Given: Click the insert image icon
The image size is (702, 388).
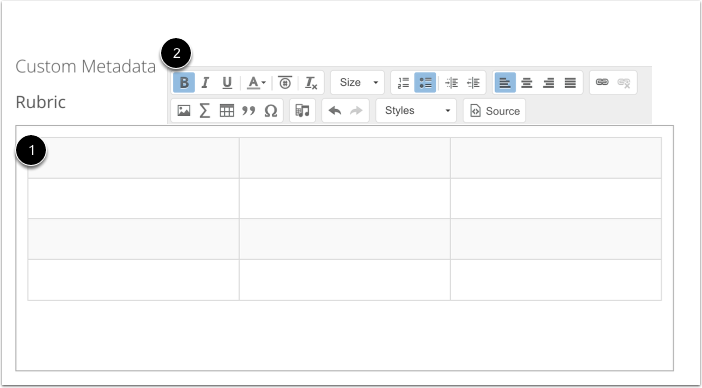Looking at the screenshot, I should point(184,111).
